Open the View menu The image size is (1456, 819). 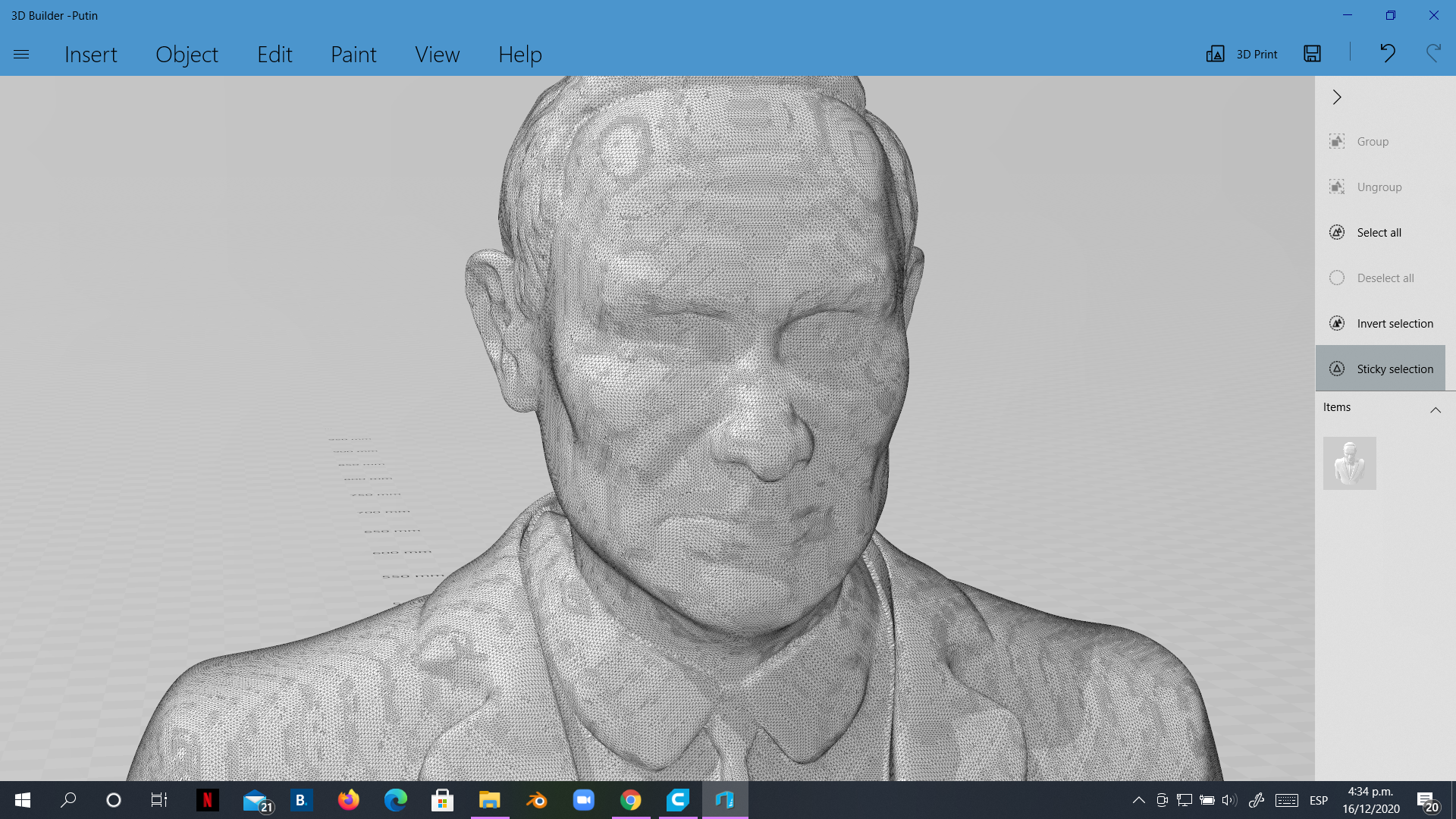(x=437, y=54)
